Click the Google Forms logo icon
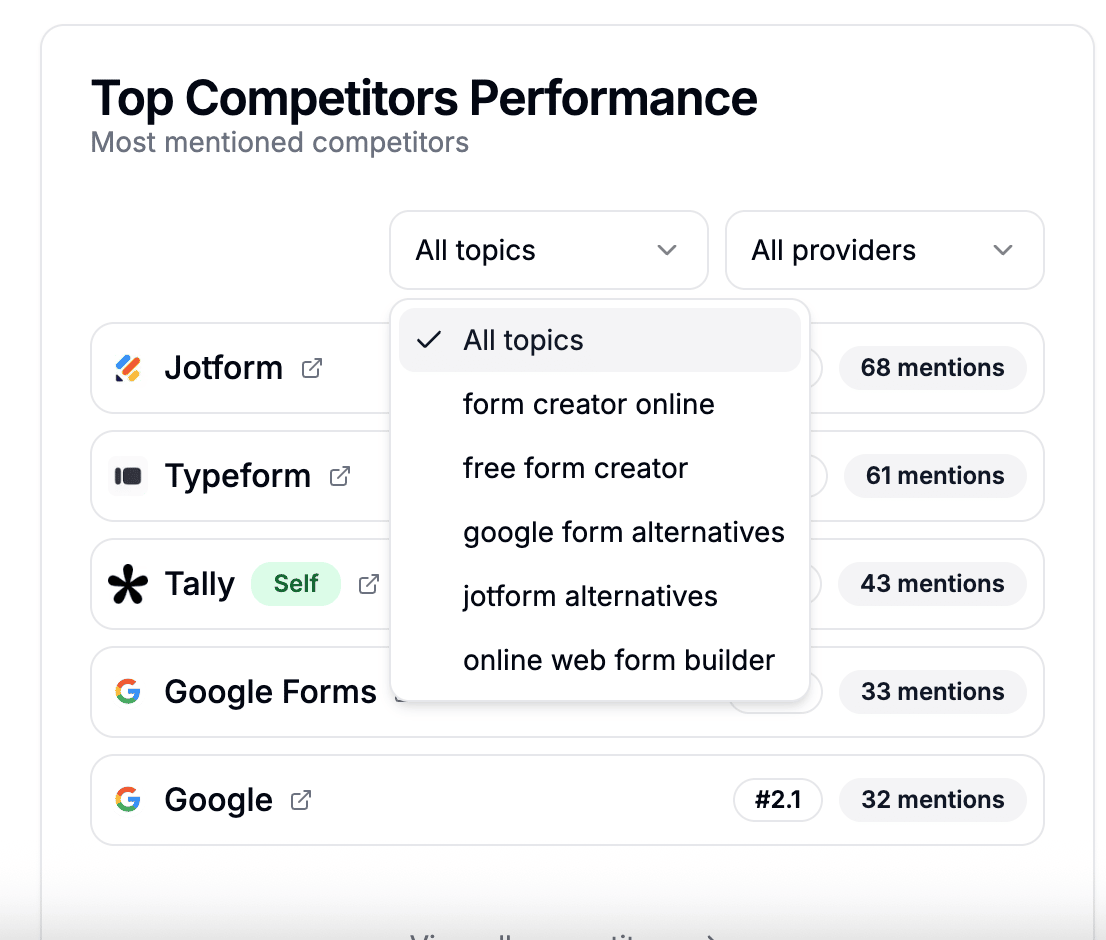 128,692
